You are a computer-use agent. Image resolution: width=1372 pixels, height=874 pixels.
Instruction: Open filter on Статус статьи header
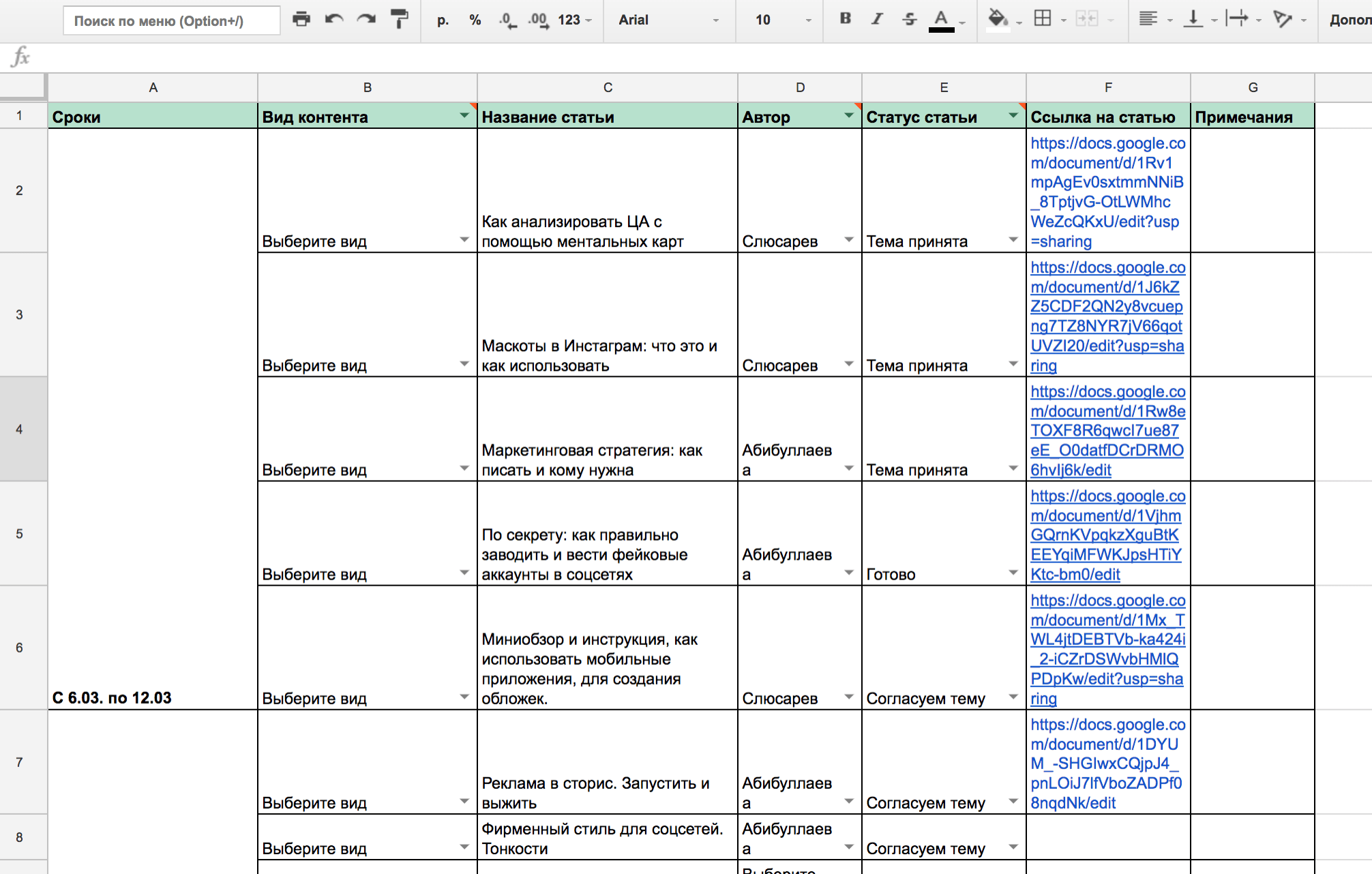1013,116
